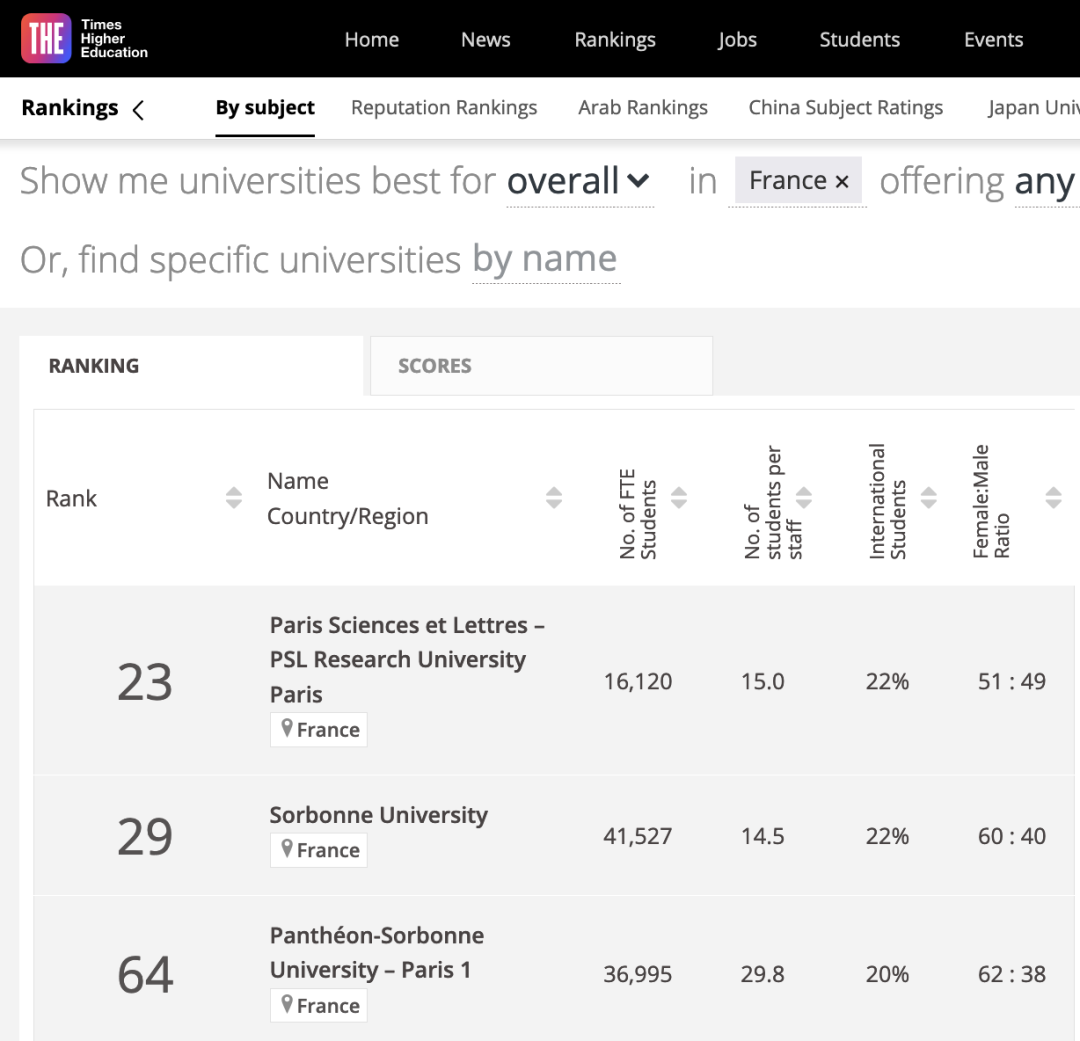Click the France location pin under PSL
This screenshot has width=1080, height=1041.
coord(287,728)
